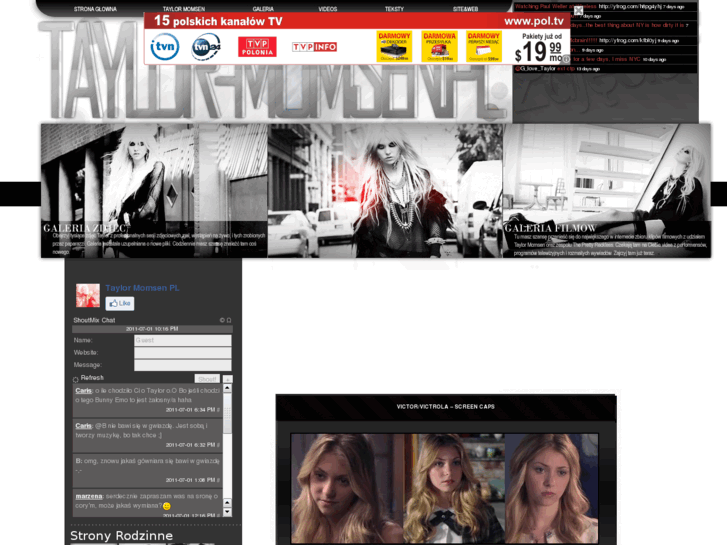Screen dimensions: 727x545
Task: Click the center Taylor street photo
Action: (x=385, y=191)
